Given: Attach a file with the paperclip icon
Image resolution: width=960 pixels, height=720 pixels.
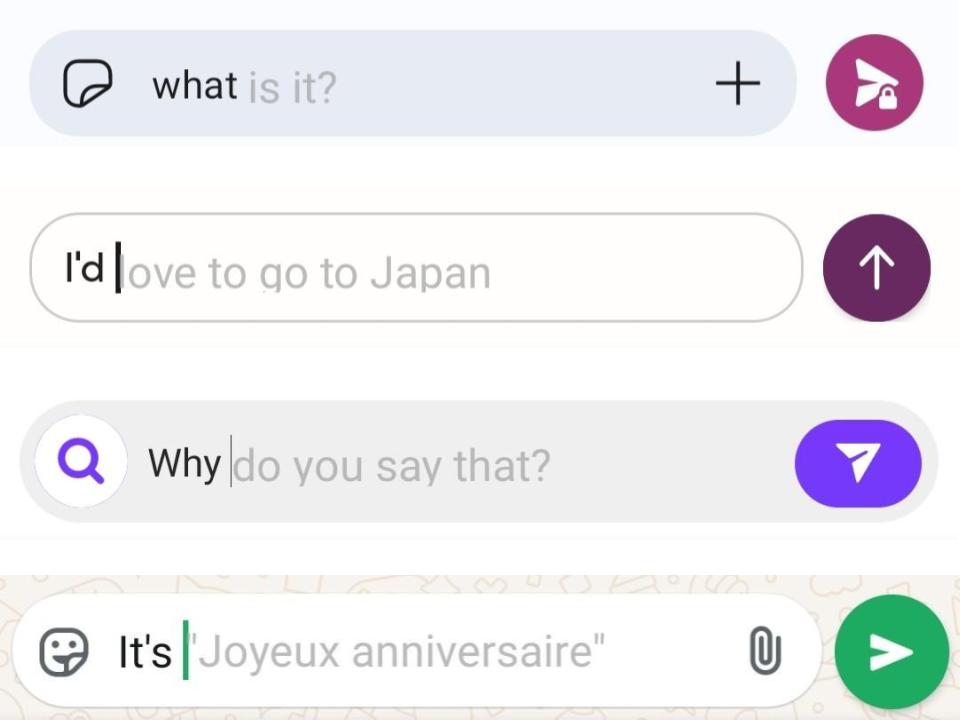Looking at the screenshot, I should click(765, 651).
